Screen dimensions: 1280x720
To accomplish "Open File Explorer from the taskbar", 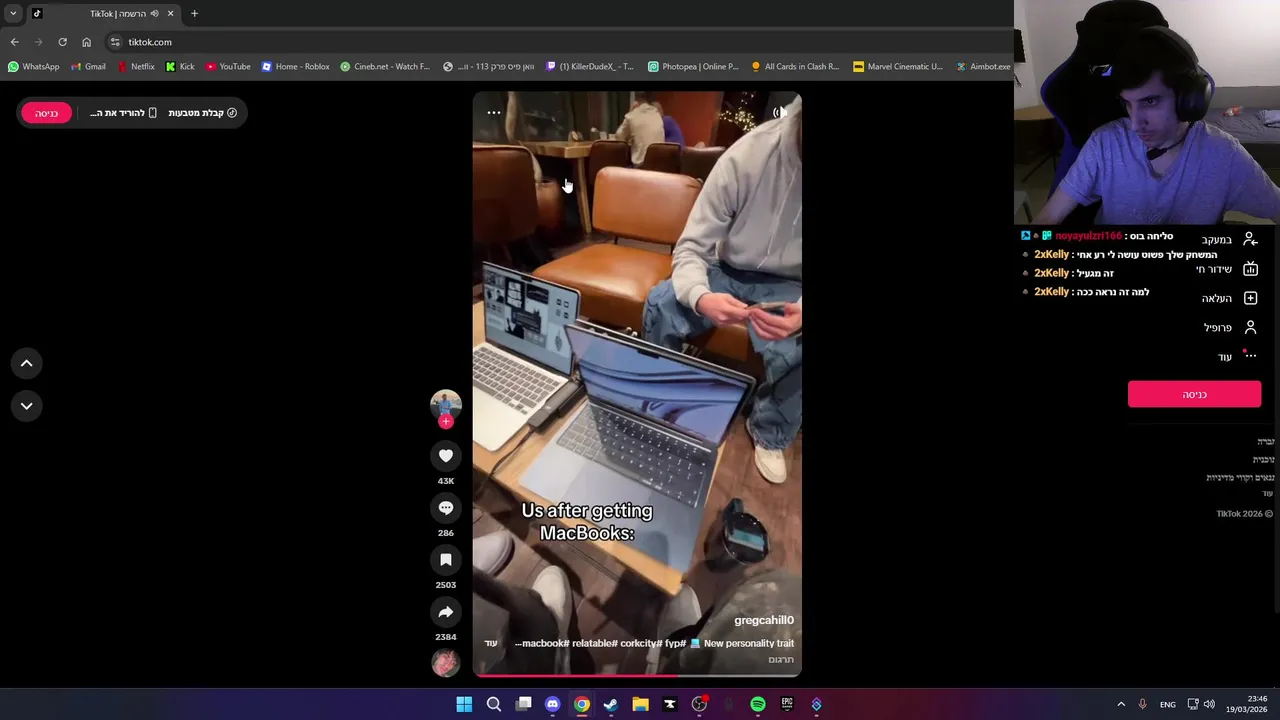I will point(640,704).
